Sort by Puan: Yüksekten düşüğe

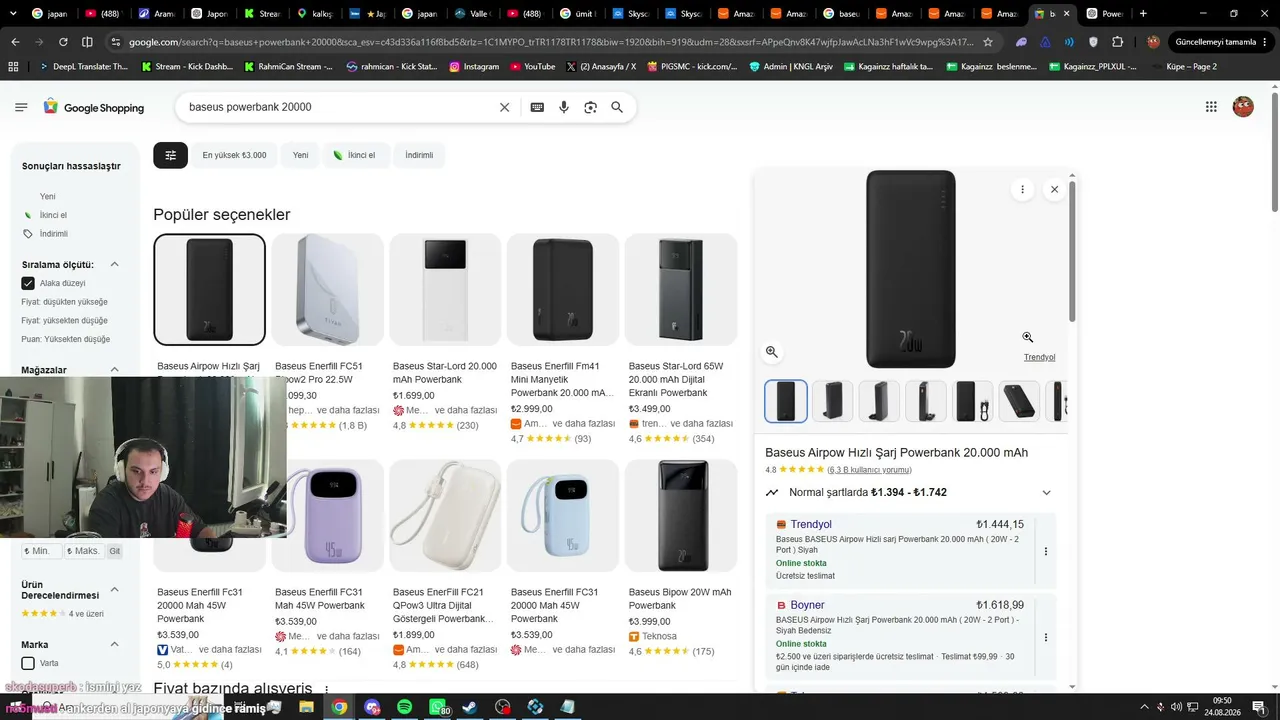pyautogui.click(x=65, y=339)
